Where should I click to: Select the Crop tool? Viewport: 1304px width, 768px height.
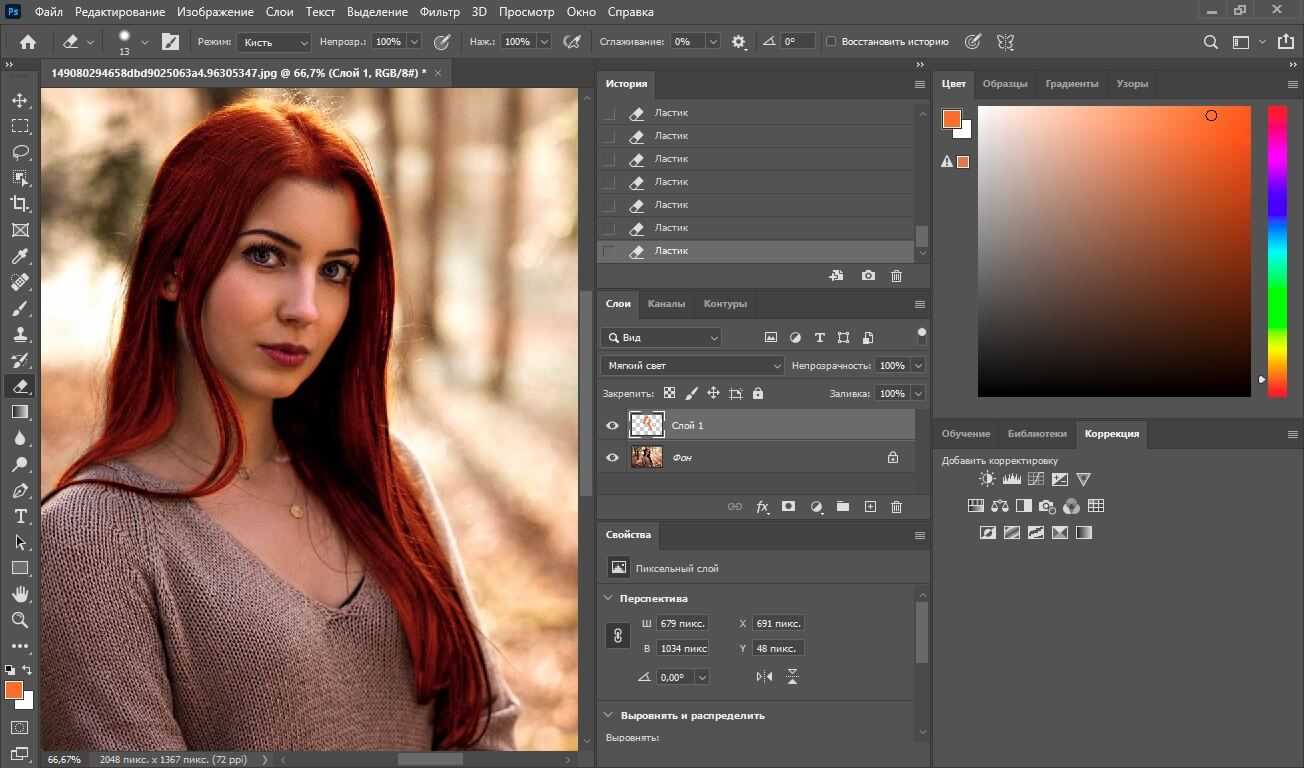[x=20, y=204]
